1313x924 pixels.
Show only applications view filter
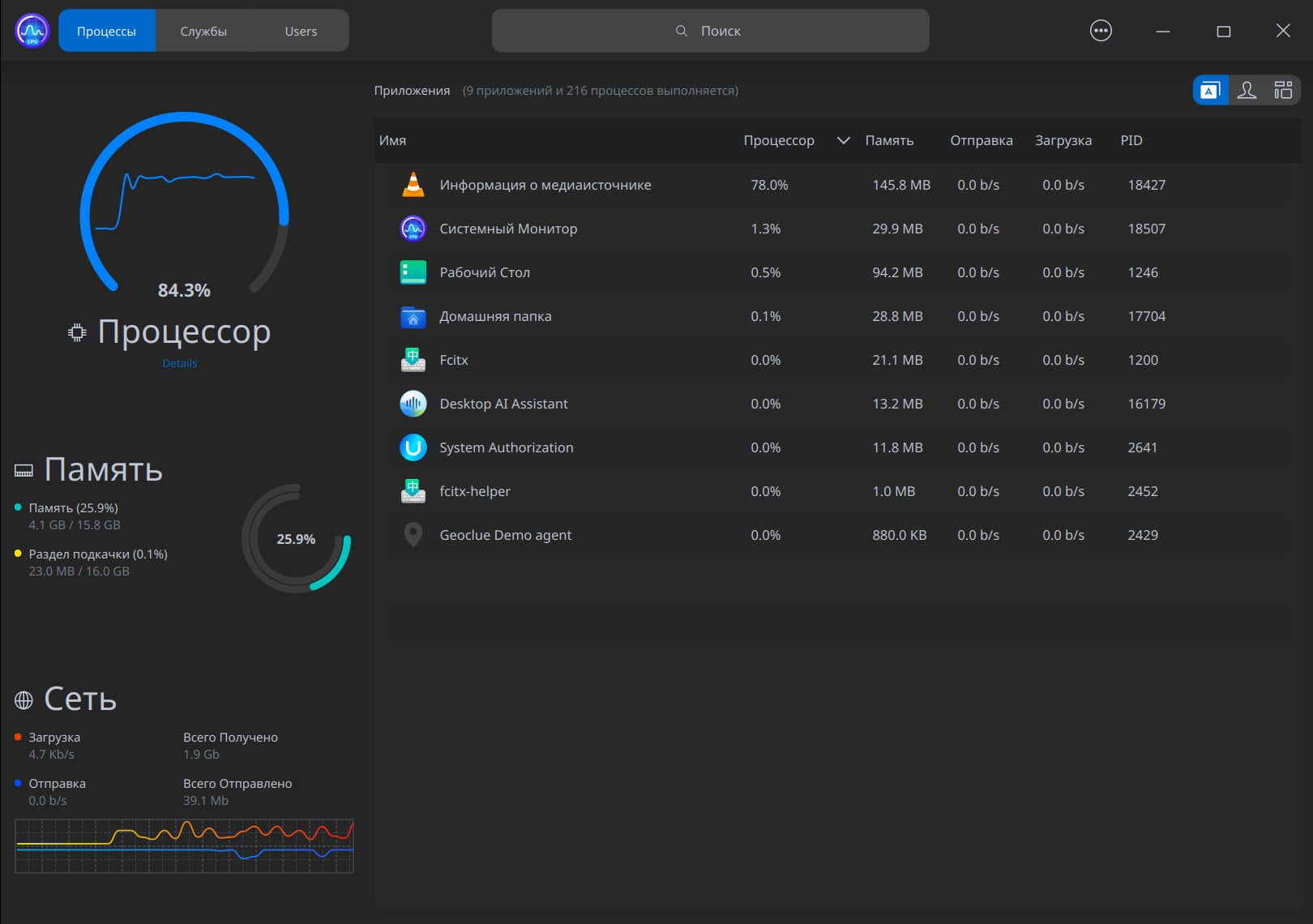1210,90
